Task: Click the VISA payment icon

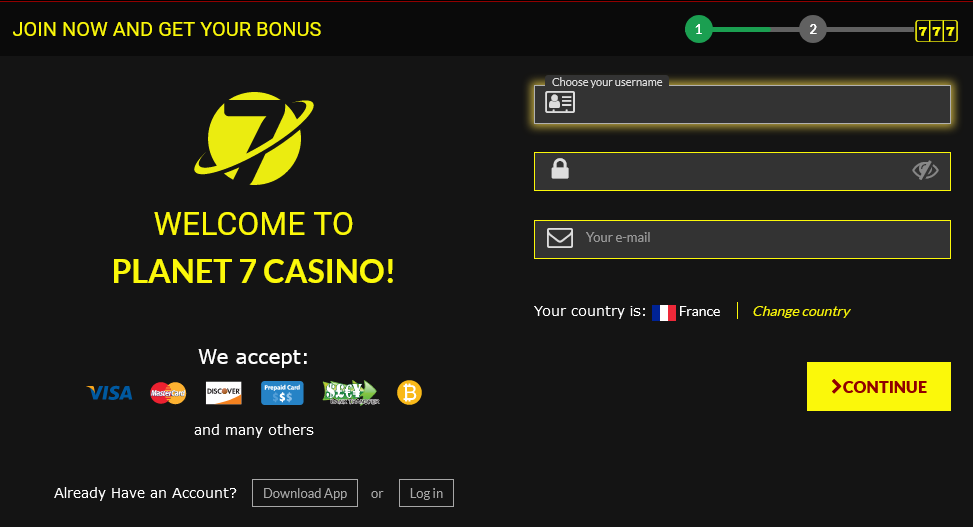Action: (109, 393)
